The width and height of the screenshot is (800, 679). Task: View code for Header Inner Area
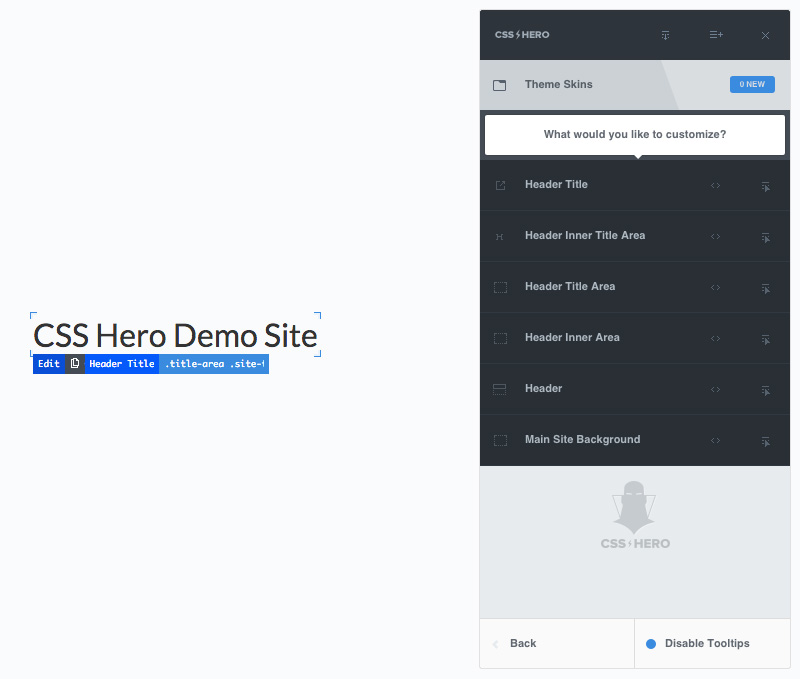point(715,338)
